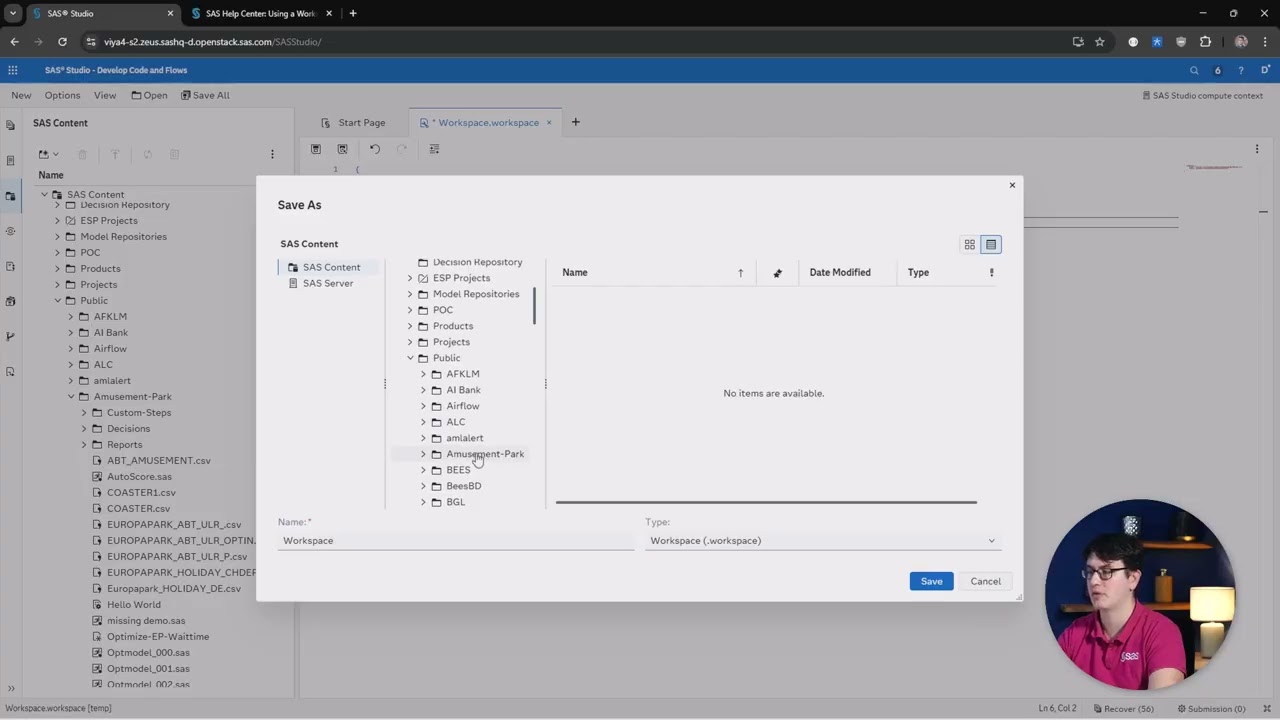The height and width of the screenshot is (720, 1280).
Task: Click the editor save icon
Action: [316, 149]
